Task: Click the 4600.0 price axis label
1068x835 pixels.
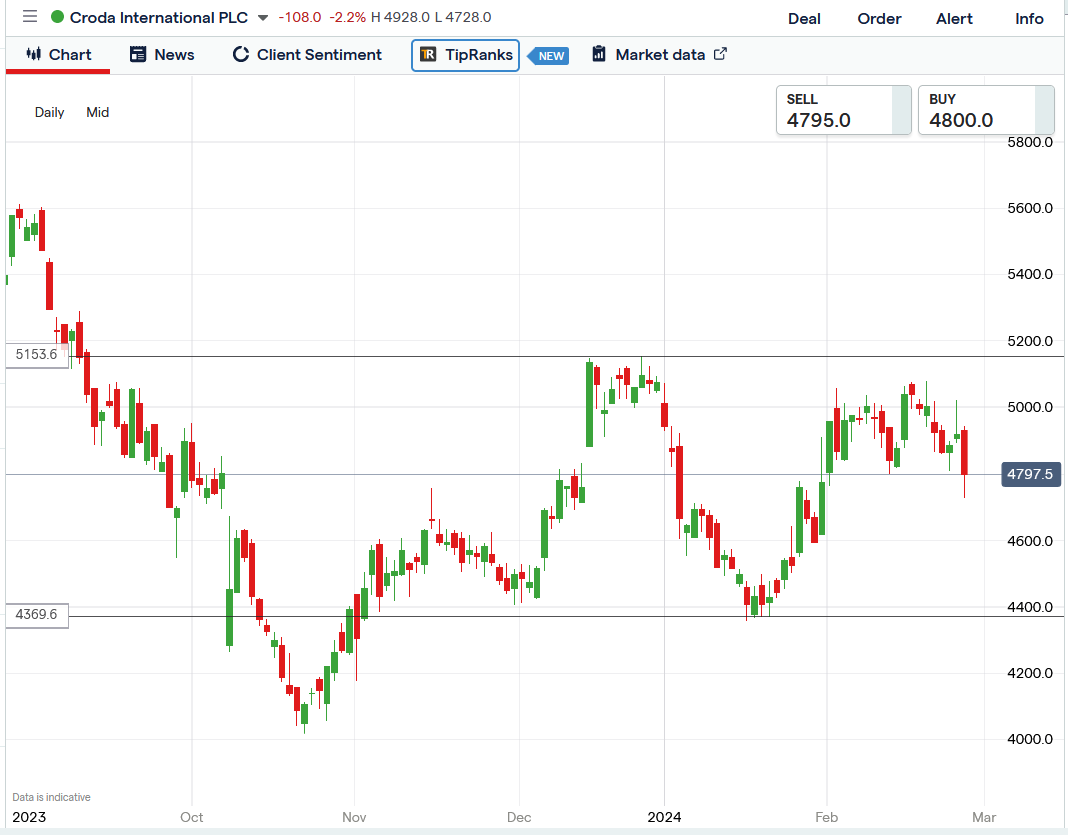Action: pos(1030,541)
